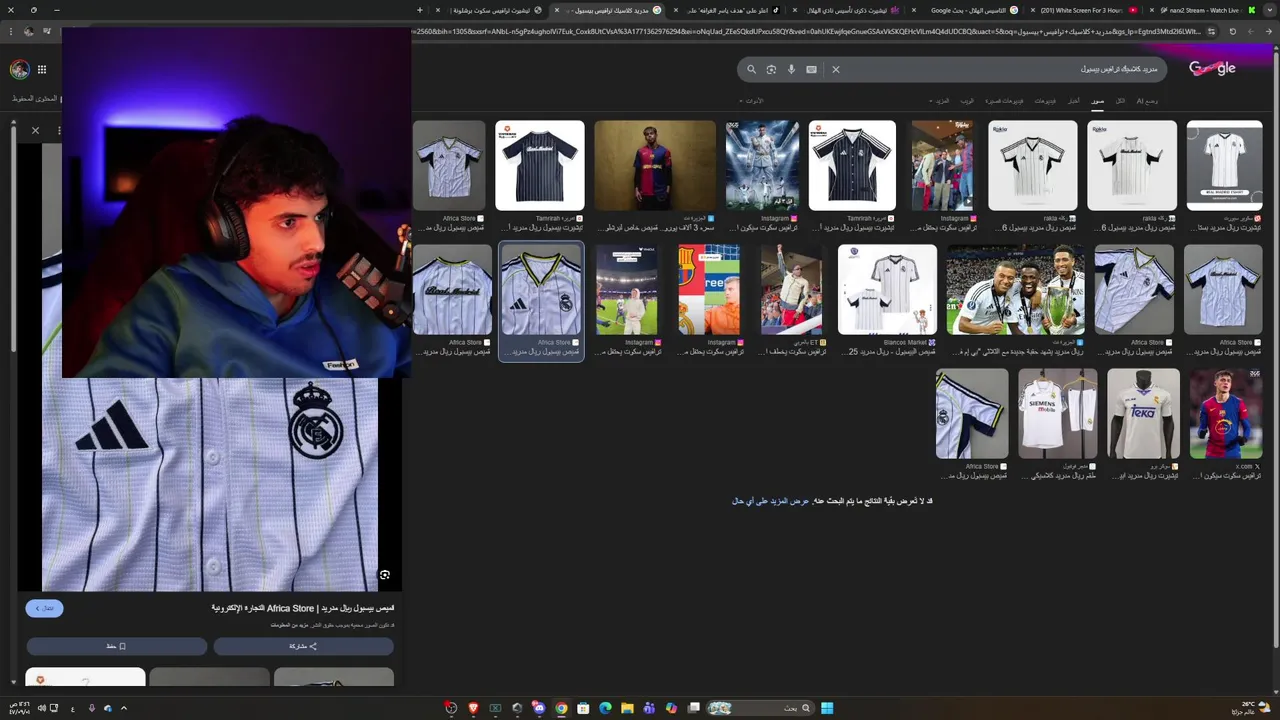
Task: Open the Teka white jersey mannequin thumbnail
Action: [x=1143, y=413]
